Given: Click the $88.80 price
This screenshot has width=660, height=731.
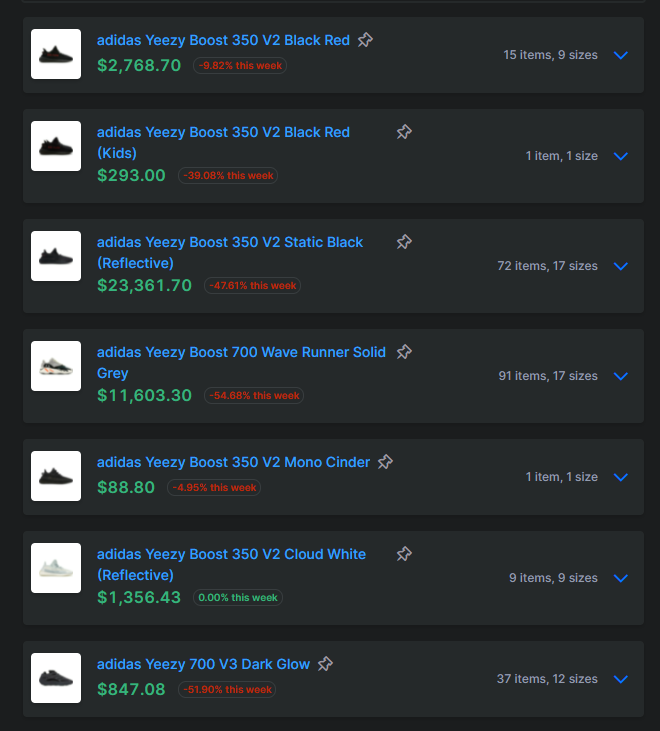Looking at the screenshot, I should [x=126, y=488].
